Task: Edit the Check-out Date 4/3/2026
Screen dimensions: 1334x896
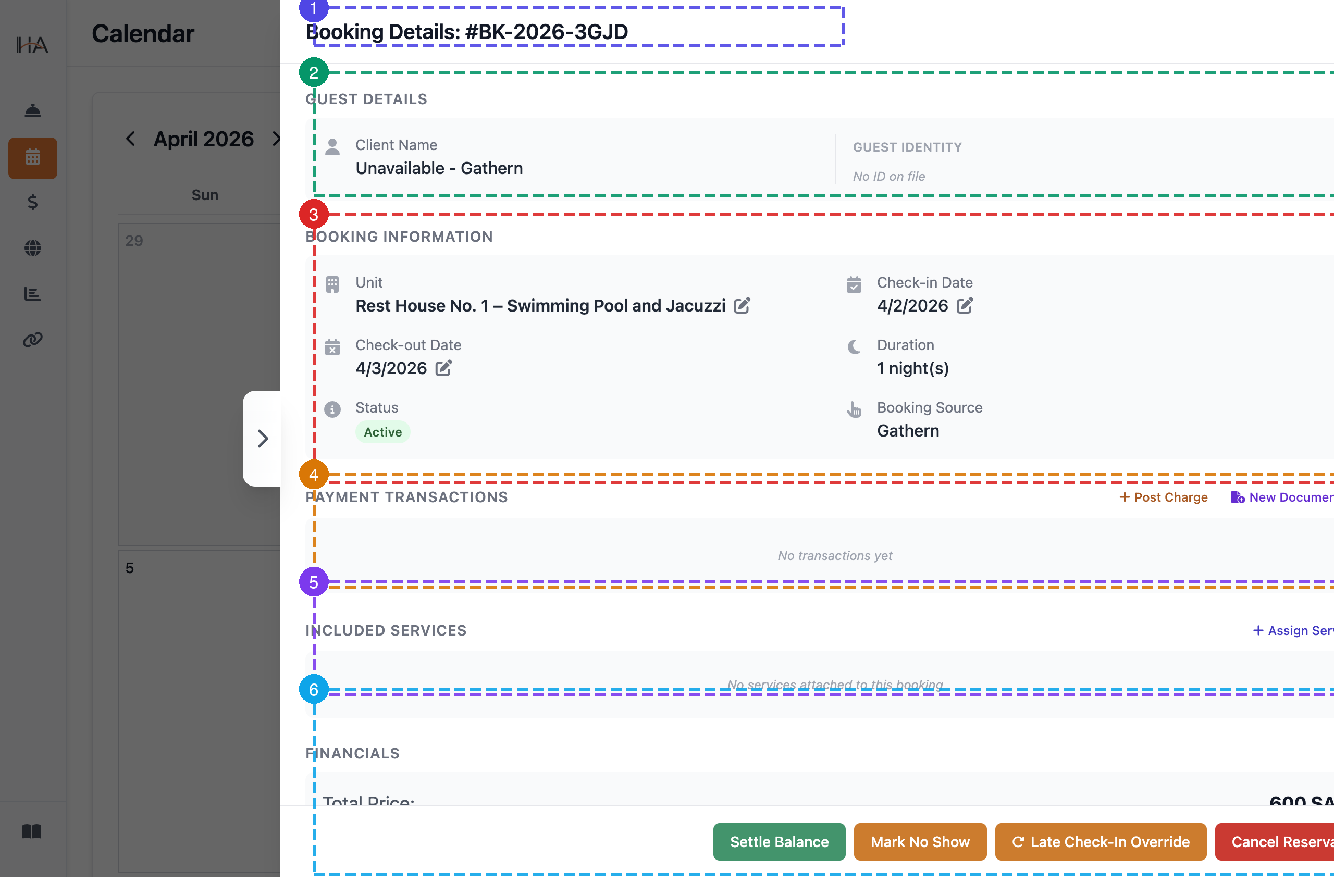Action: coord(443,368)
